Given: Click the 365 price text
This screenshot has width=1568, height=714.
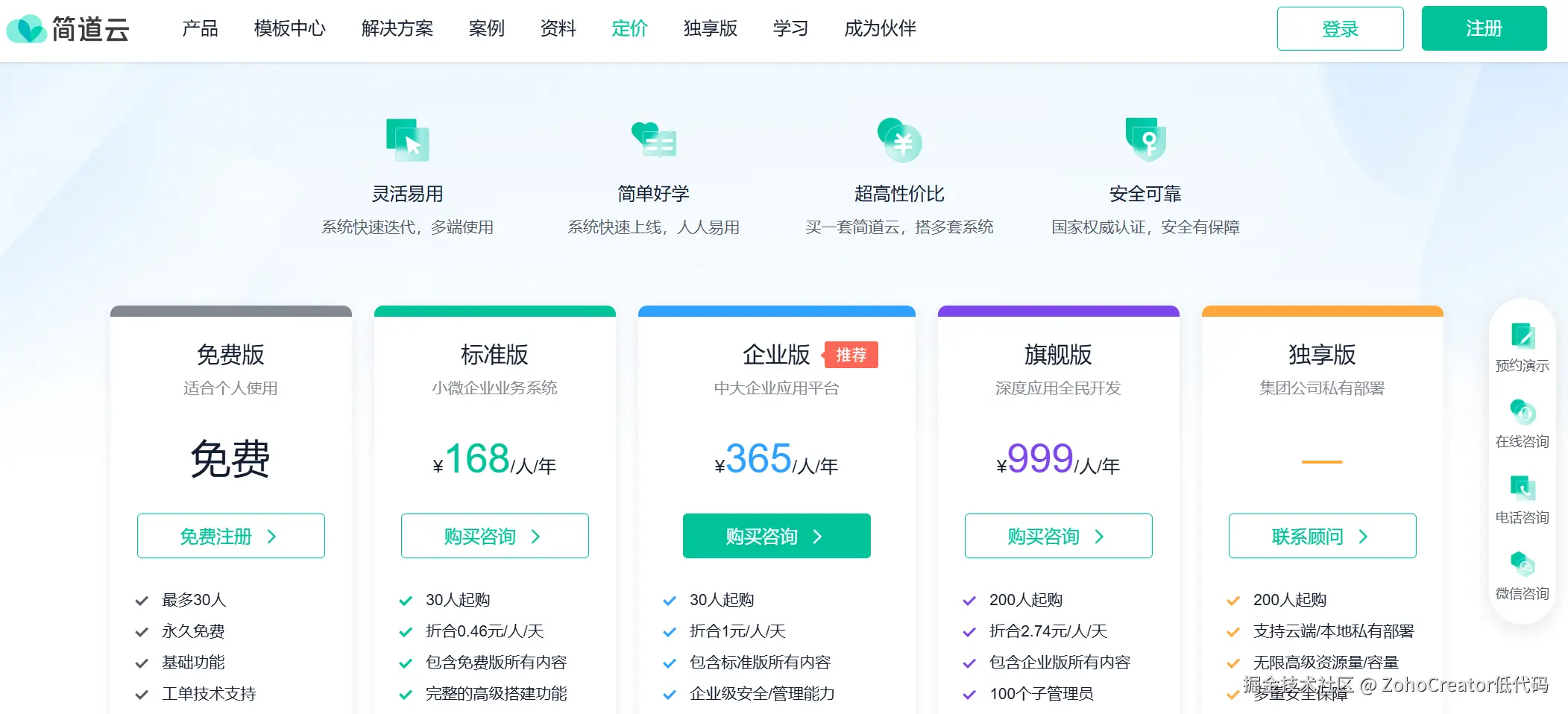Looking at the screenshot, I should point(759,458).
